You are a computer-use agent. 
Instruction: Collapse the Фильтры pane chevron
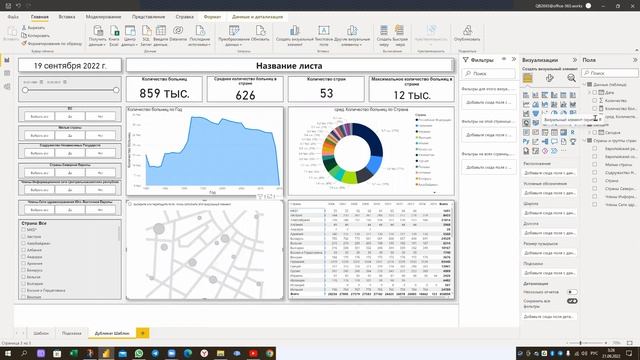513,60
